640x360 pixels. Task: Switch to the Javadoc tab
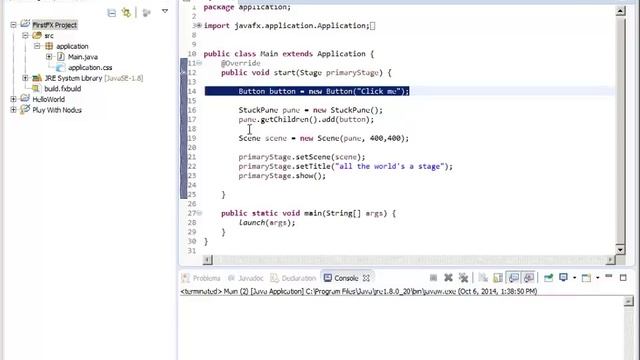245,278
